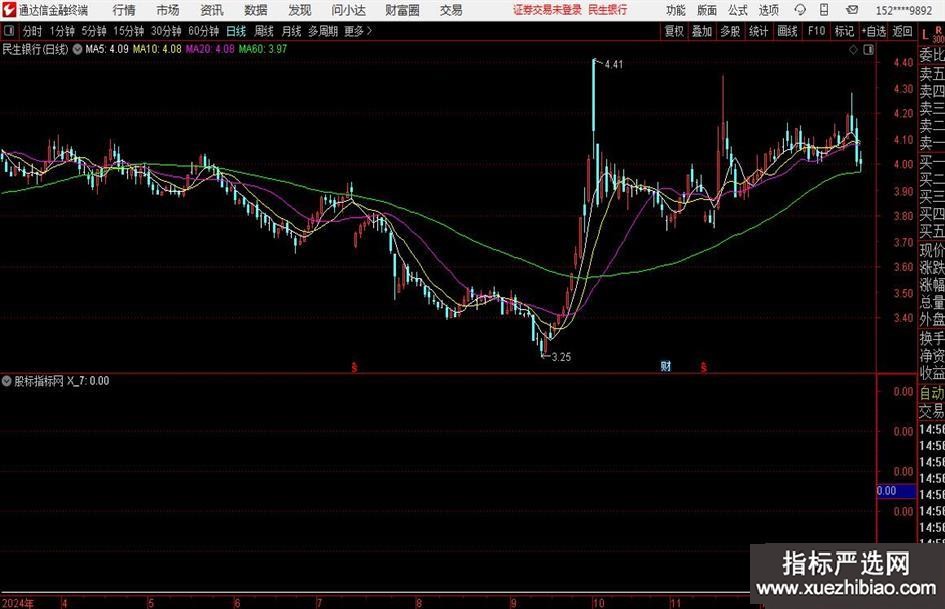Open the 画线 drawing tools button

787,31
